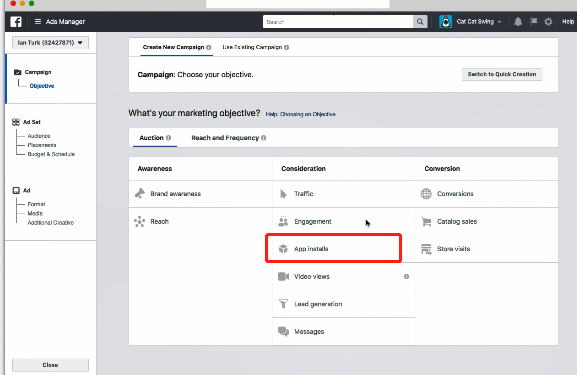Click the Cat Cat Swing profile avatar
This screenshot has height=375, width=577.
pyautogui.click(x=446, y=22)
